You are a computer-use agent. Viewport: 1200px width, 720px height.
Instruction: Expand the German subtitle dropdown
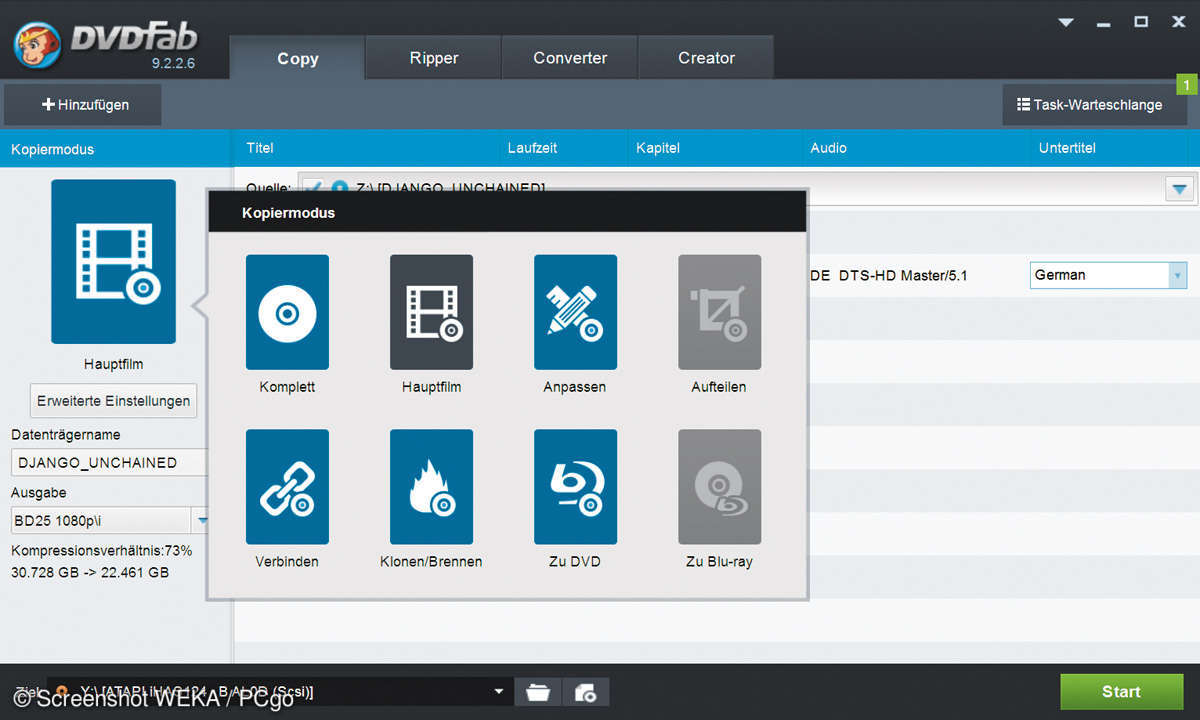(1178, 275)
